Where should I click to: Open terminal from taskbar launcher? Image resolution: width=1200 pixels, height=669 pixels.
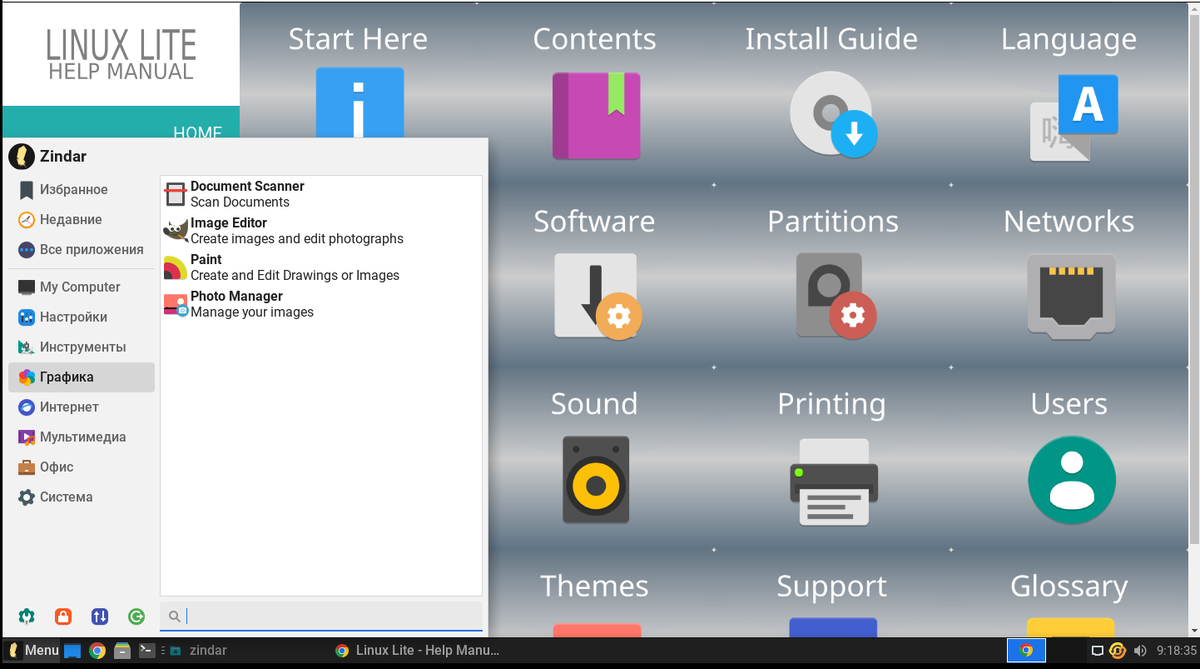(x=146, y=651)
